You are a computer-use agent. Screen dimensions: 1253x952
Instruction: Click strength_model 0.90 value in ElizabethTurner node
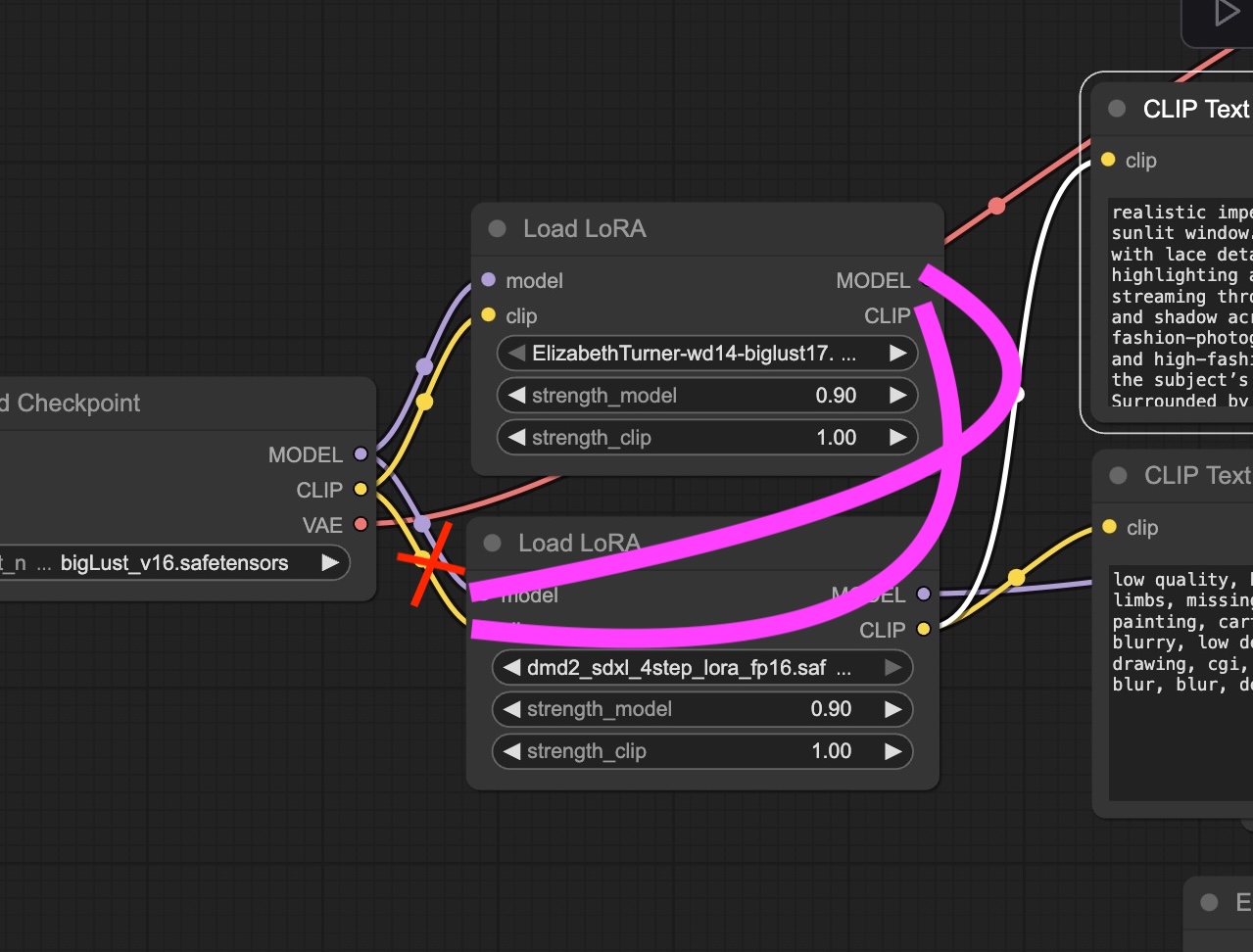coord(836,396)
